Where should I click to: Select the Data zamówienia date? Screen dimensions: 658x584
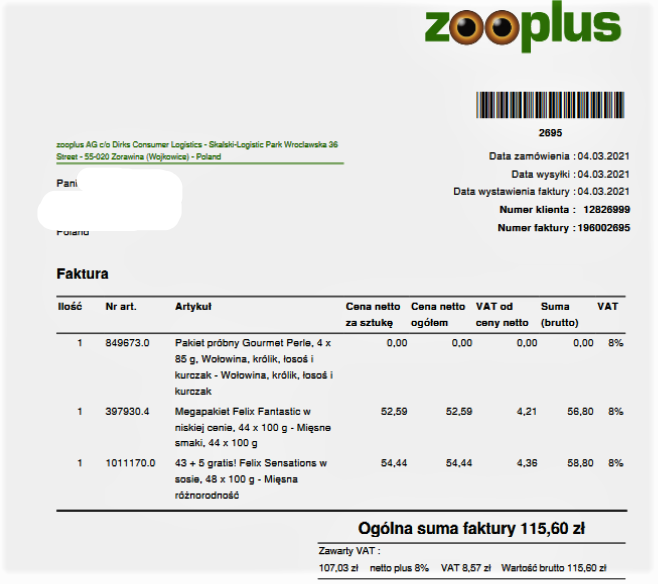click(603, 156)
